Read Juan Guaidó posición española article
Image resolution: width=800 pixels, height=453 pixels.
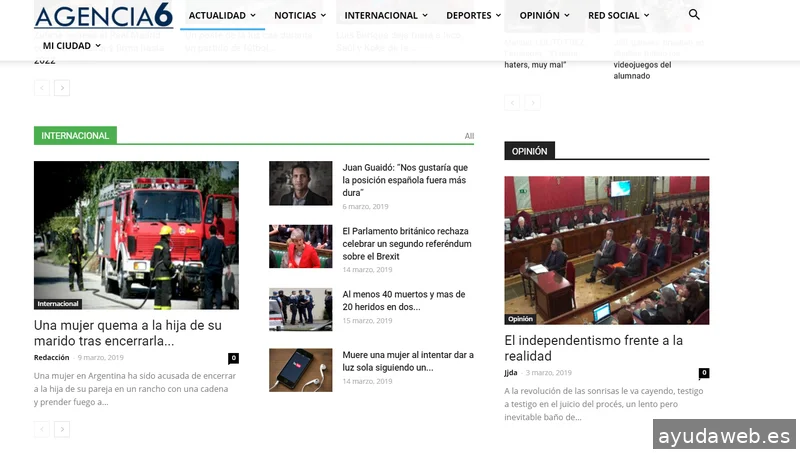pos(405,180)
